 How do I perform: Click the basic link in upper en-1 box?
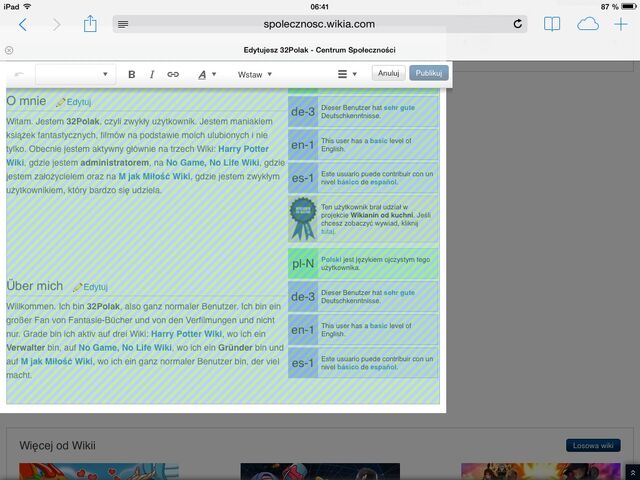pos(378,141)
